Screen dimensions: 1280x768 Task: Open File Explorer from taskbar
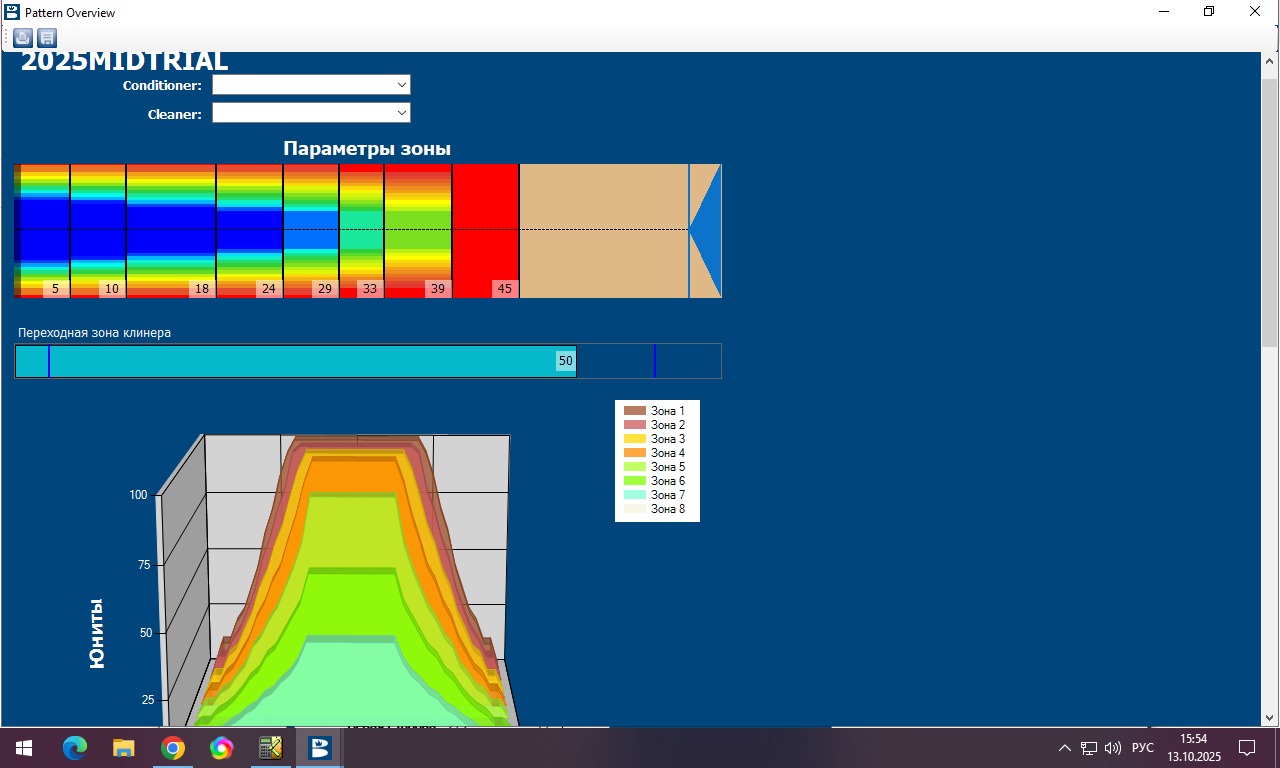click(x=124, y=748)
